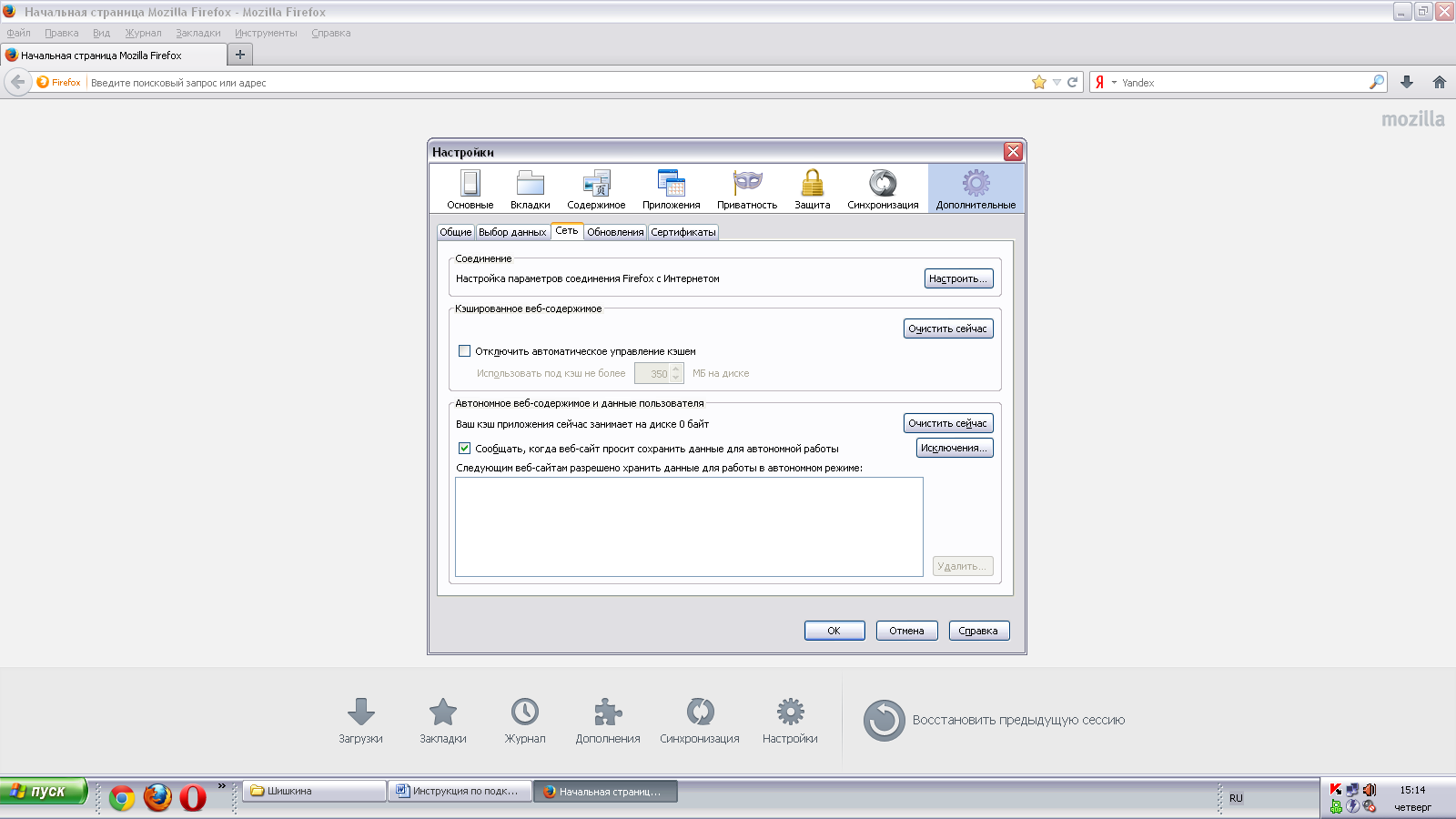Image resolution: width=1456 pixels, height=819 pixels.
Task: Open the Вкладки settings panel
Action: (530, 189)
